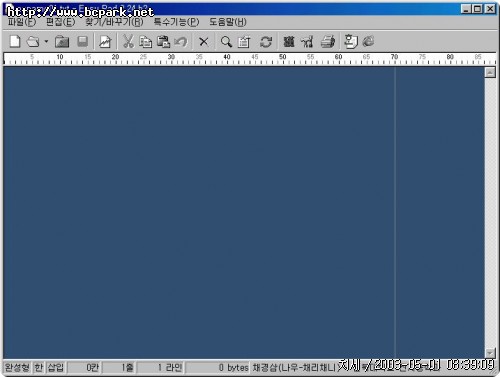Click the copy icon
Screen dimensions: 500x377
[x=146, y=42]
